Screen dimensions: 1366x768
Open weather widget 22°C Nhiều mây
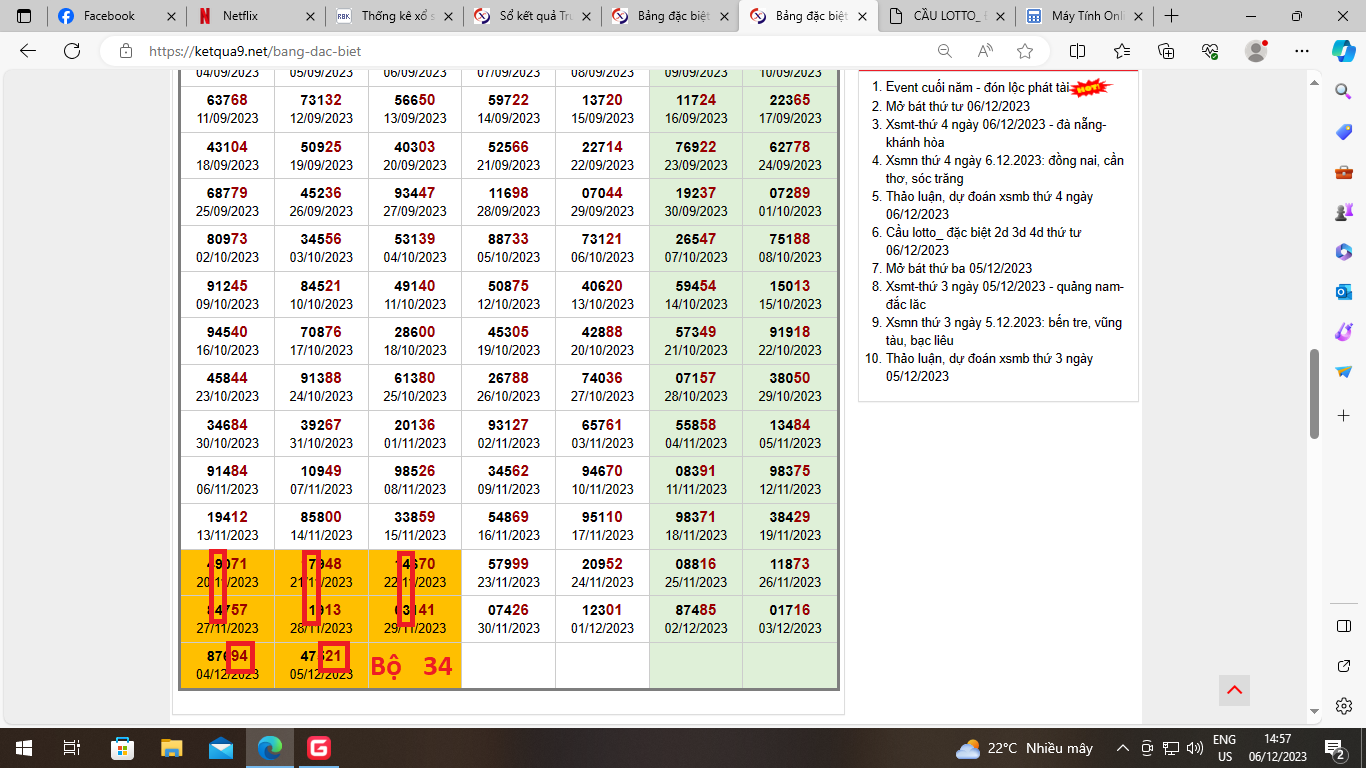[1024, 748]
